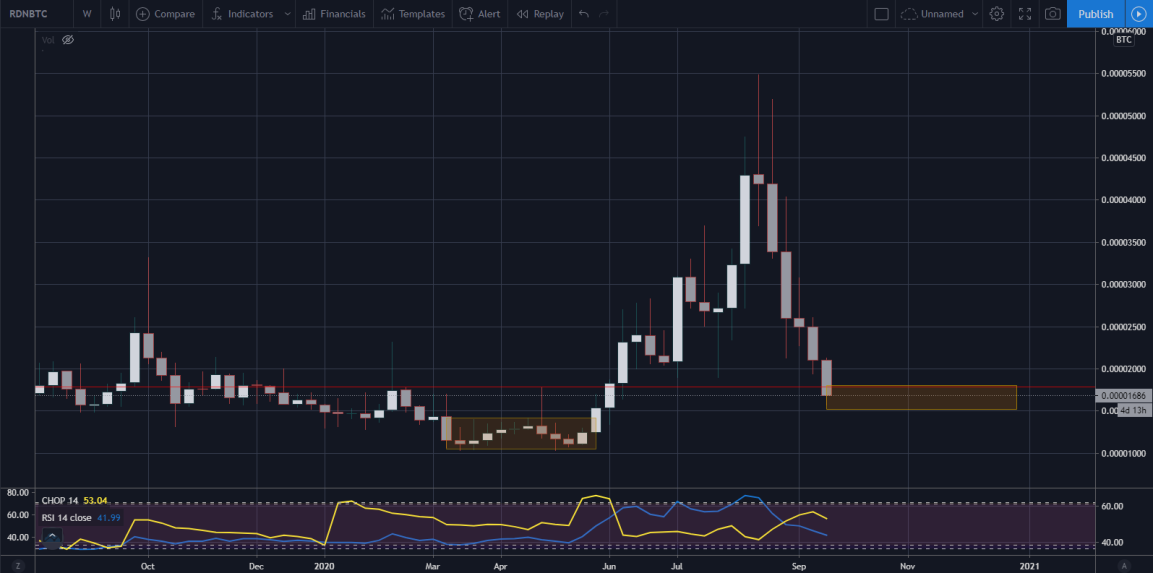Start bar Replay mode
Viewport: 1153px width, 573px height.
click(x=540, y=14)
